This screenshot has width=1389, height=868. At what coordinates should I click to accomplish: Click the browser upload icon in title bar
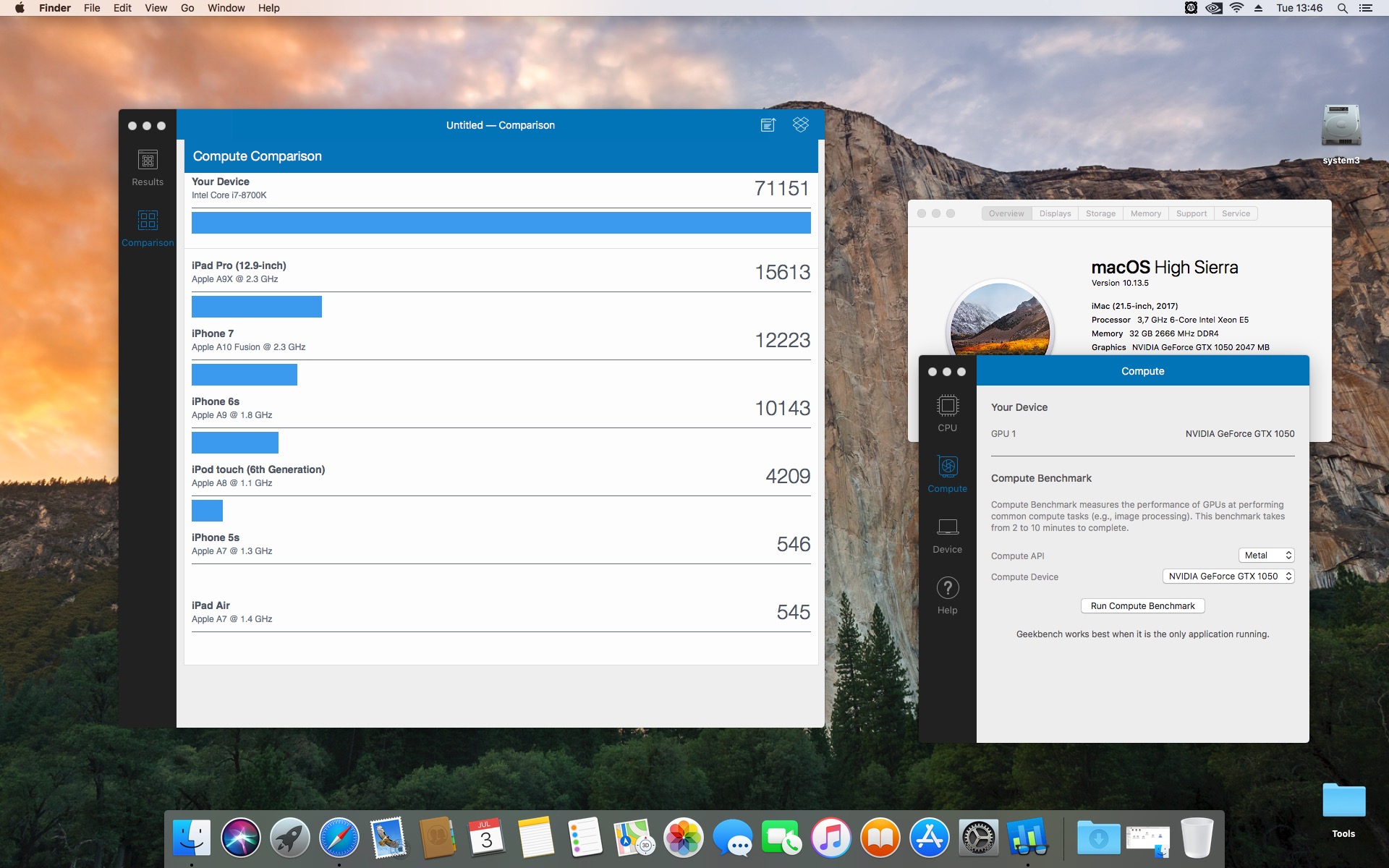(x=768, y=125)
